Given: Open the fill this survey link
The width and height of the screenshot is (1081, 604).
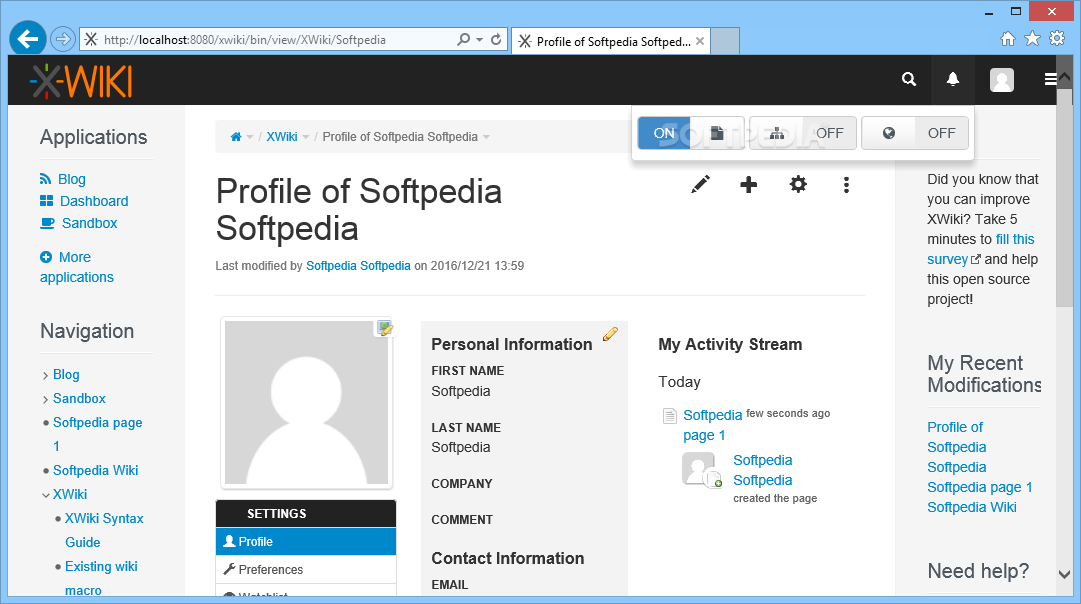Looking at the screenshot, I should click(x=1014, y=239).
